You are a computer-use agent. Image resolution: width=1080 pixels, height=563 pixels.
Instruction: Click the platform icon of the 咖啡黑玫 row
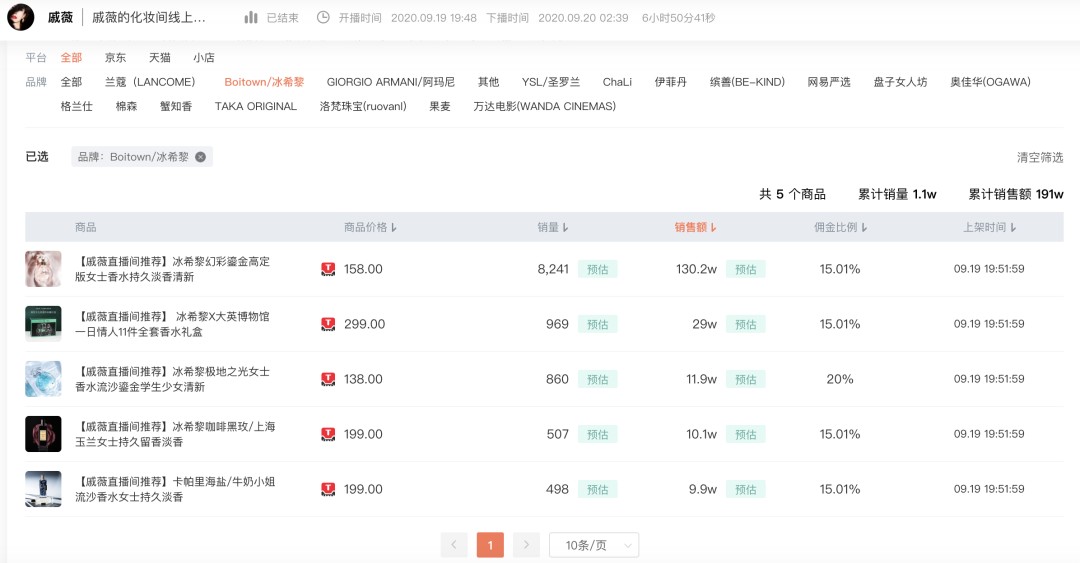(329, 435)
